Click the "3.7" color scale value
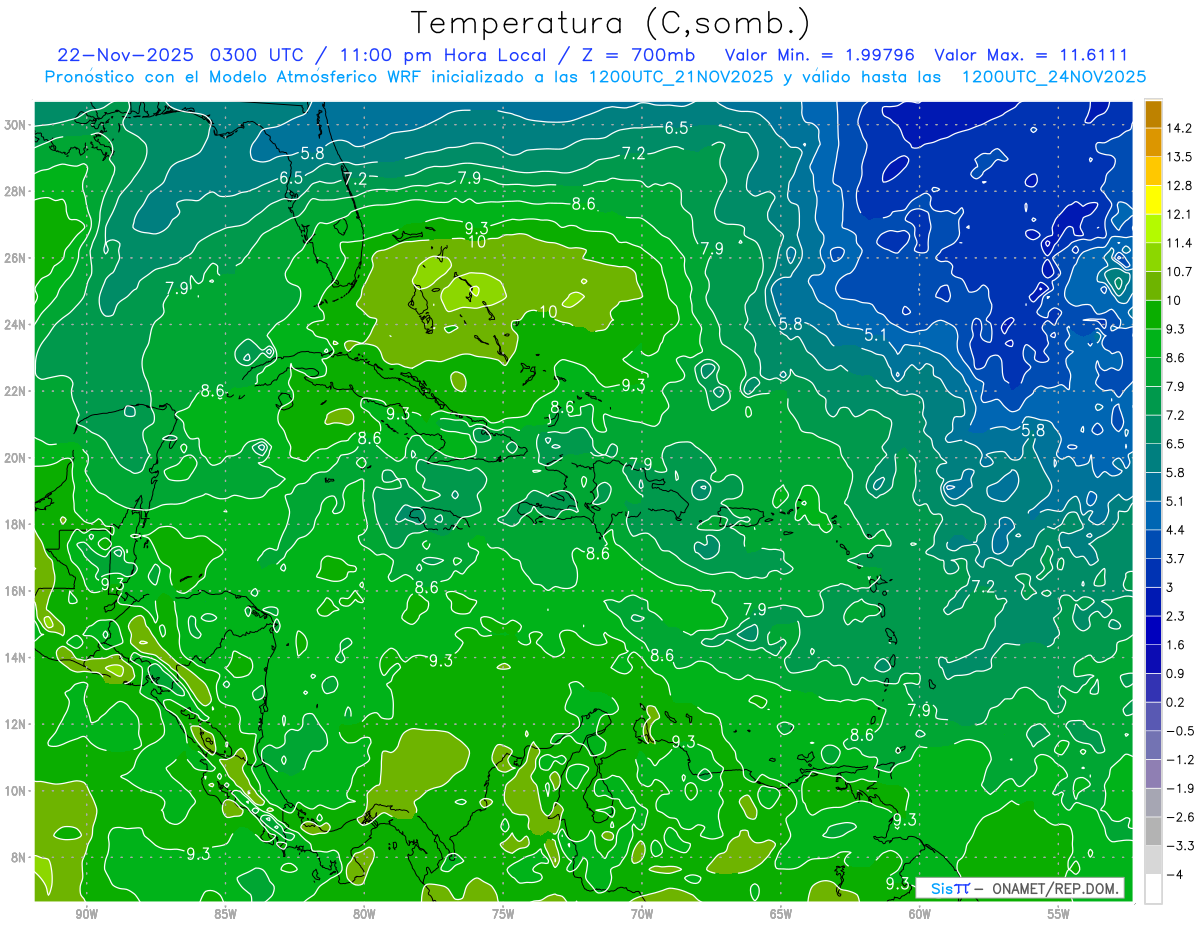The image size is (1200, 927). (1175, 558)
